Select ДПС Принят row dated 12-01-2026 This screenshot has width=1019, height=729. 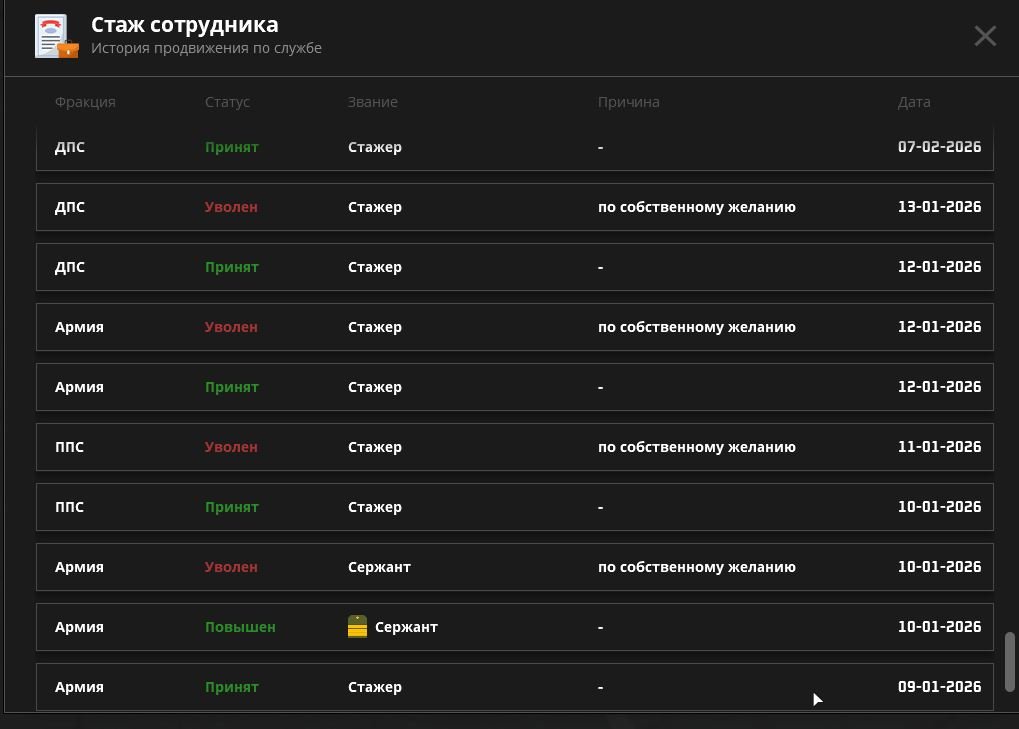click(514, 267)
